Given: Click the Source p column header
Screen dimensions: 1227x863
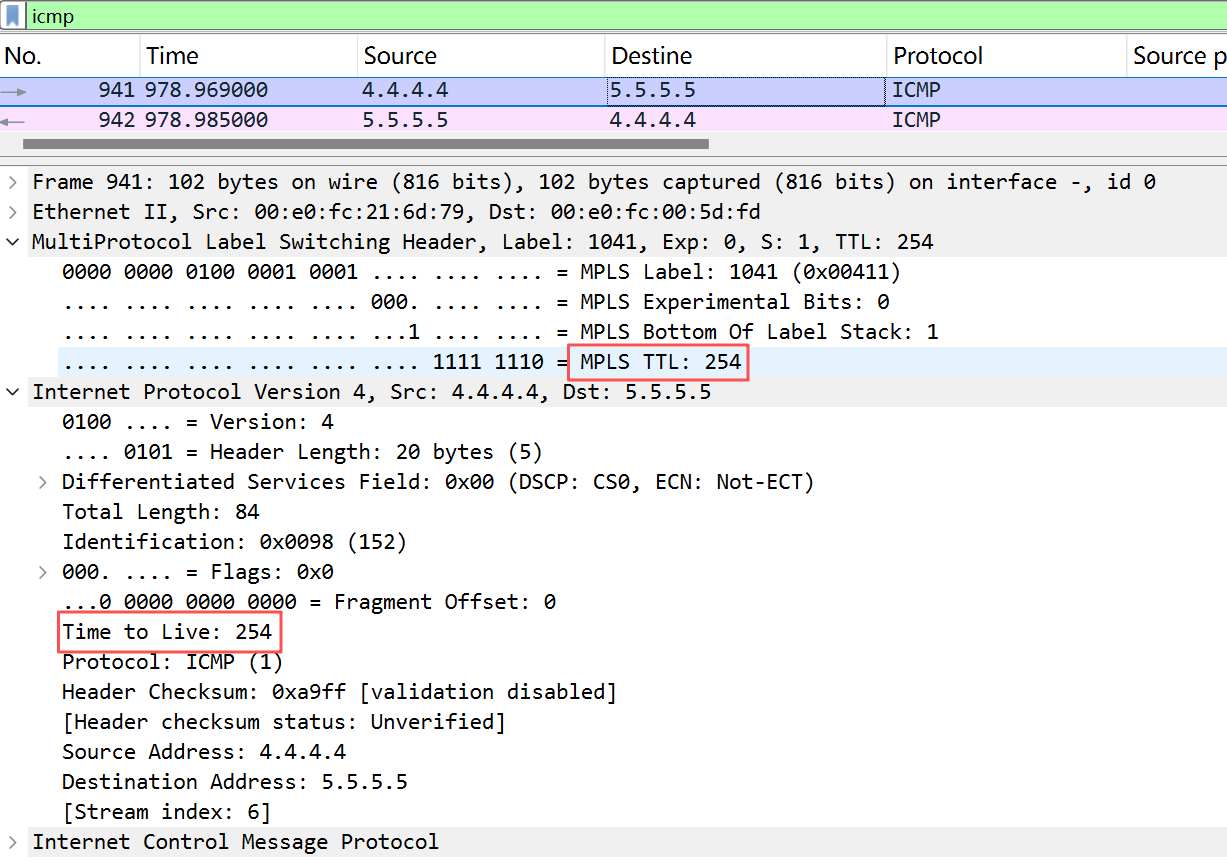Looking at the screenshot, I should [x=1178, y=56].
